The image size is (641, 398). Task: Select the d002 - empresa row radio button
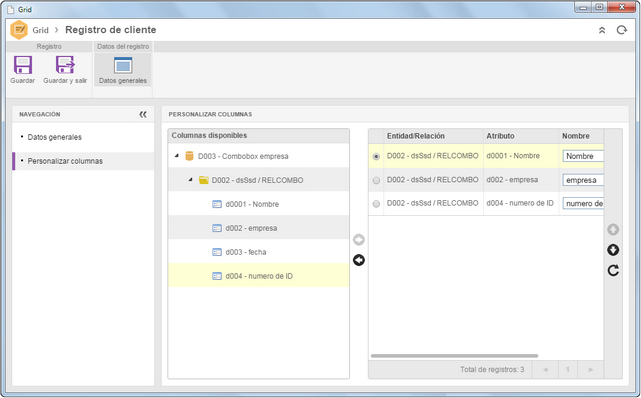pyautogui.click(x=376, y=180)
